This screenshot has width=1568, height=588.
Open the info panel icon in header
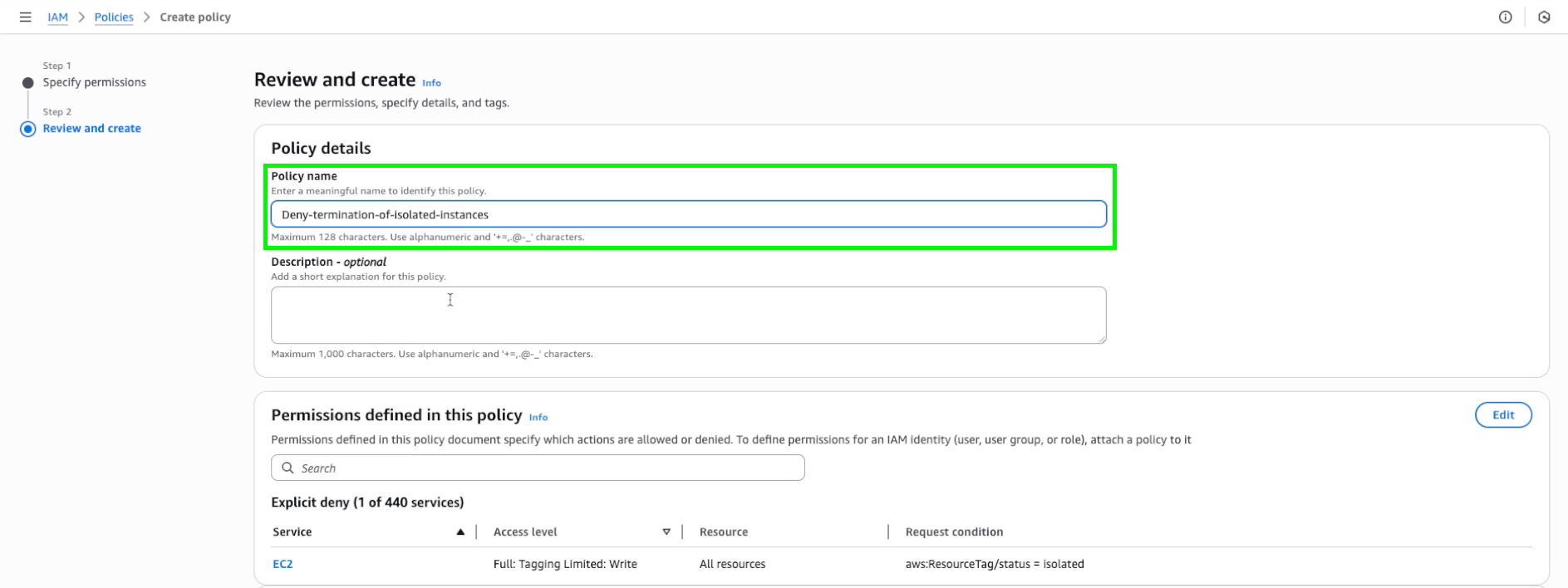pos(1505,17)
